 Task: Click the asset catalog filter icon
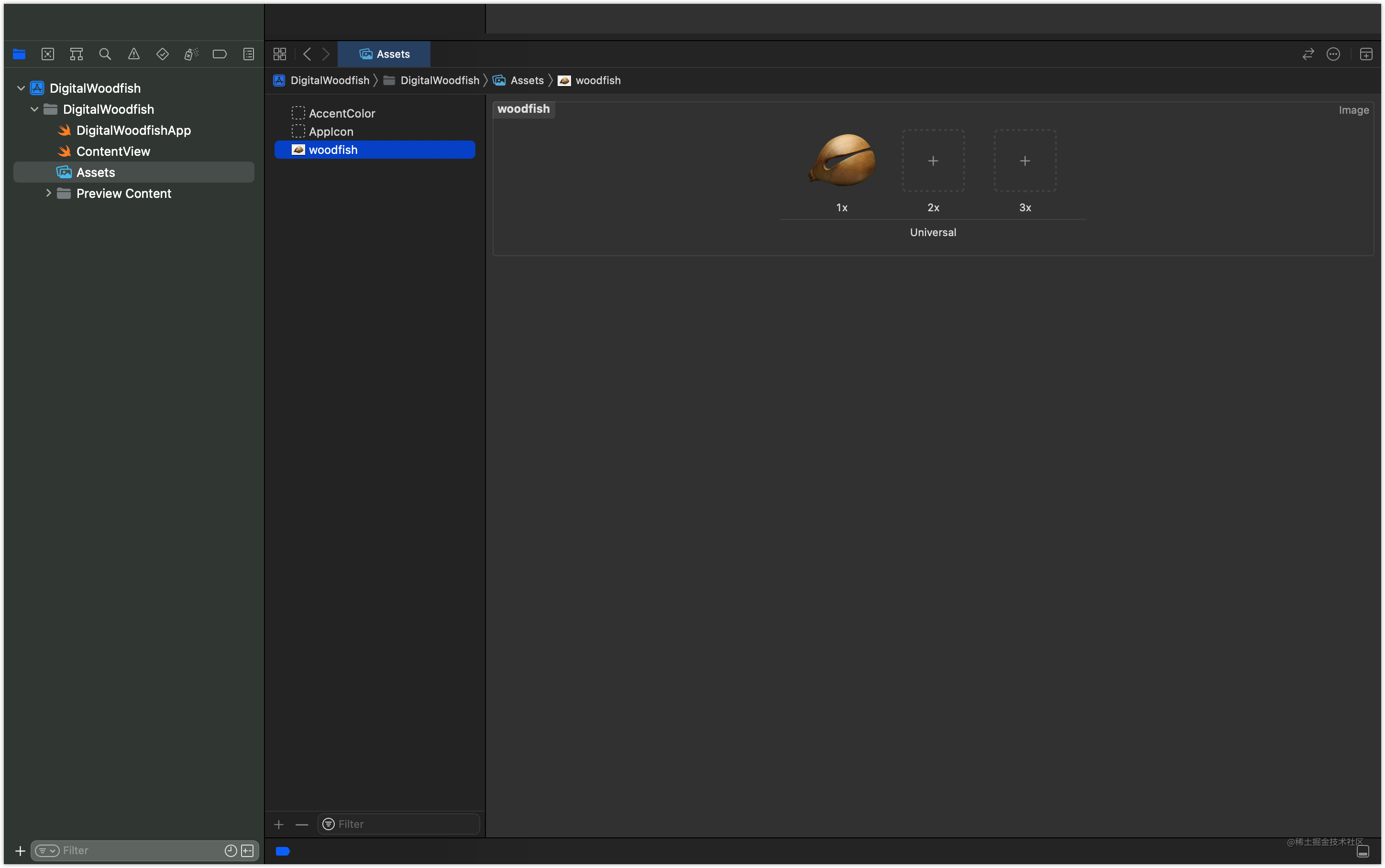click(x=329, y=825)
